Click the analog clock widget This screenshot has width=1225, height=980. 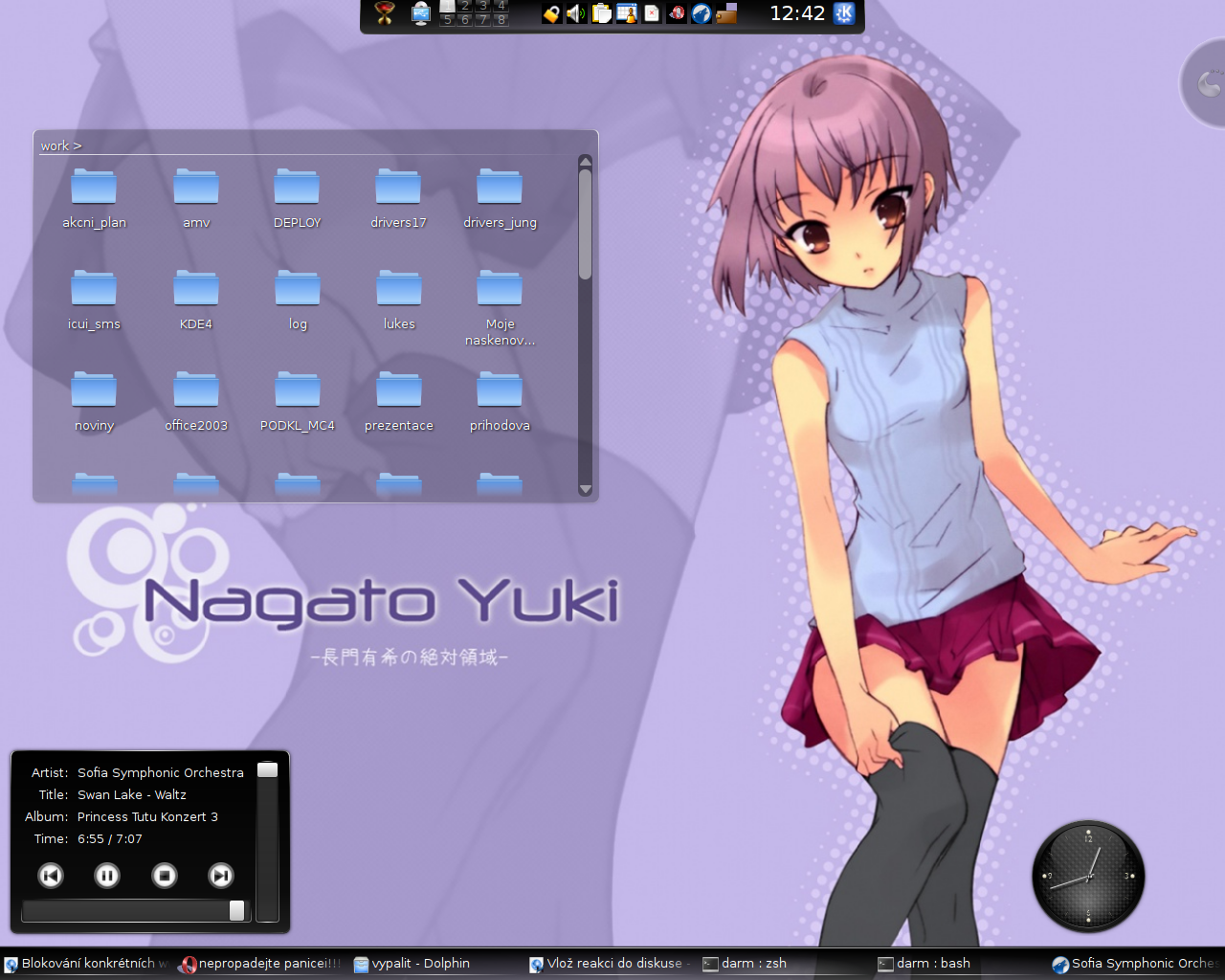pos(1088,876)
